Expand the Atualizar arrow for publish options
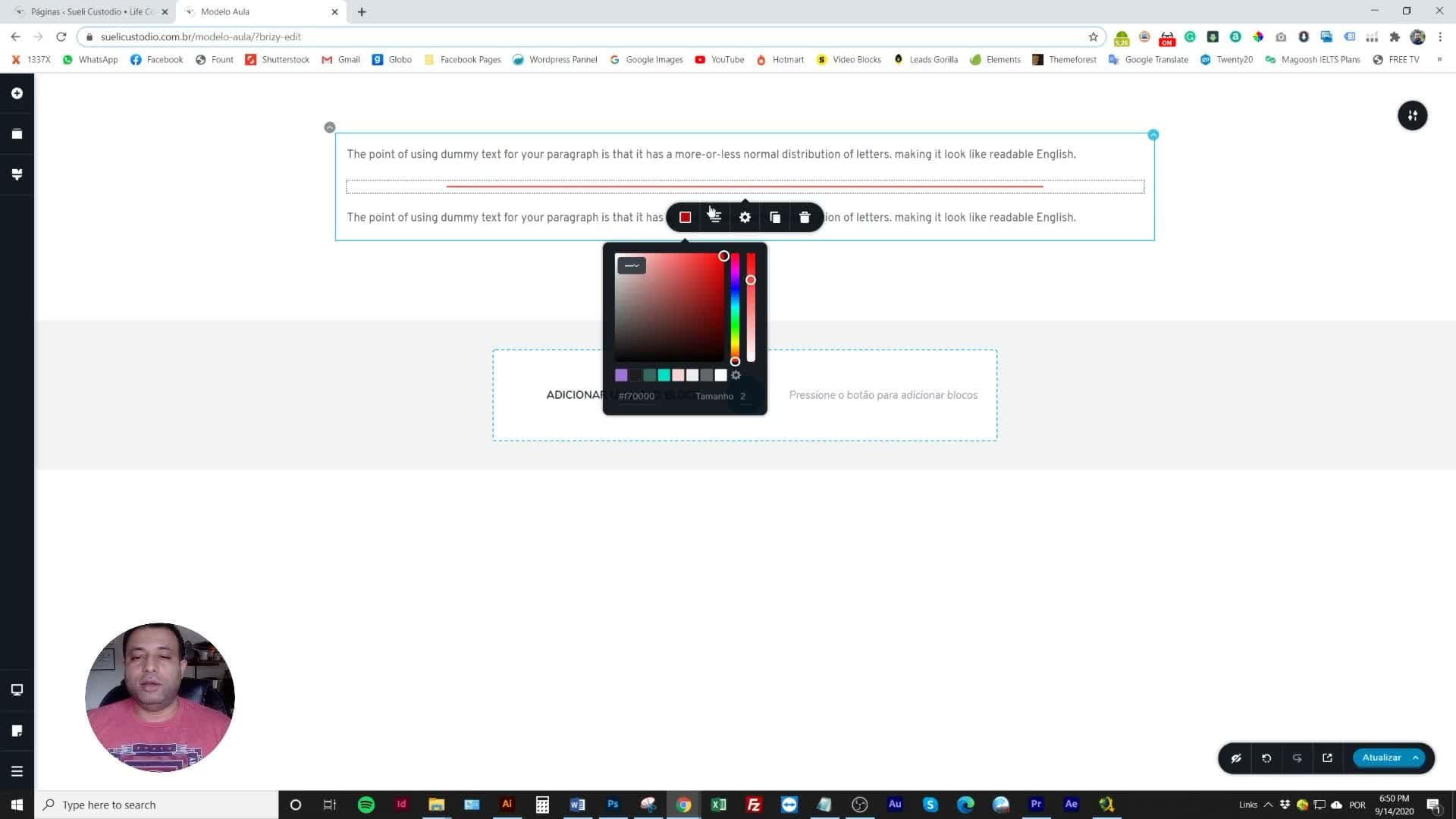Screen dimensions: 1456x819 coord(1415,758)
